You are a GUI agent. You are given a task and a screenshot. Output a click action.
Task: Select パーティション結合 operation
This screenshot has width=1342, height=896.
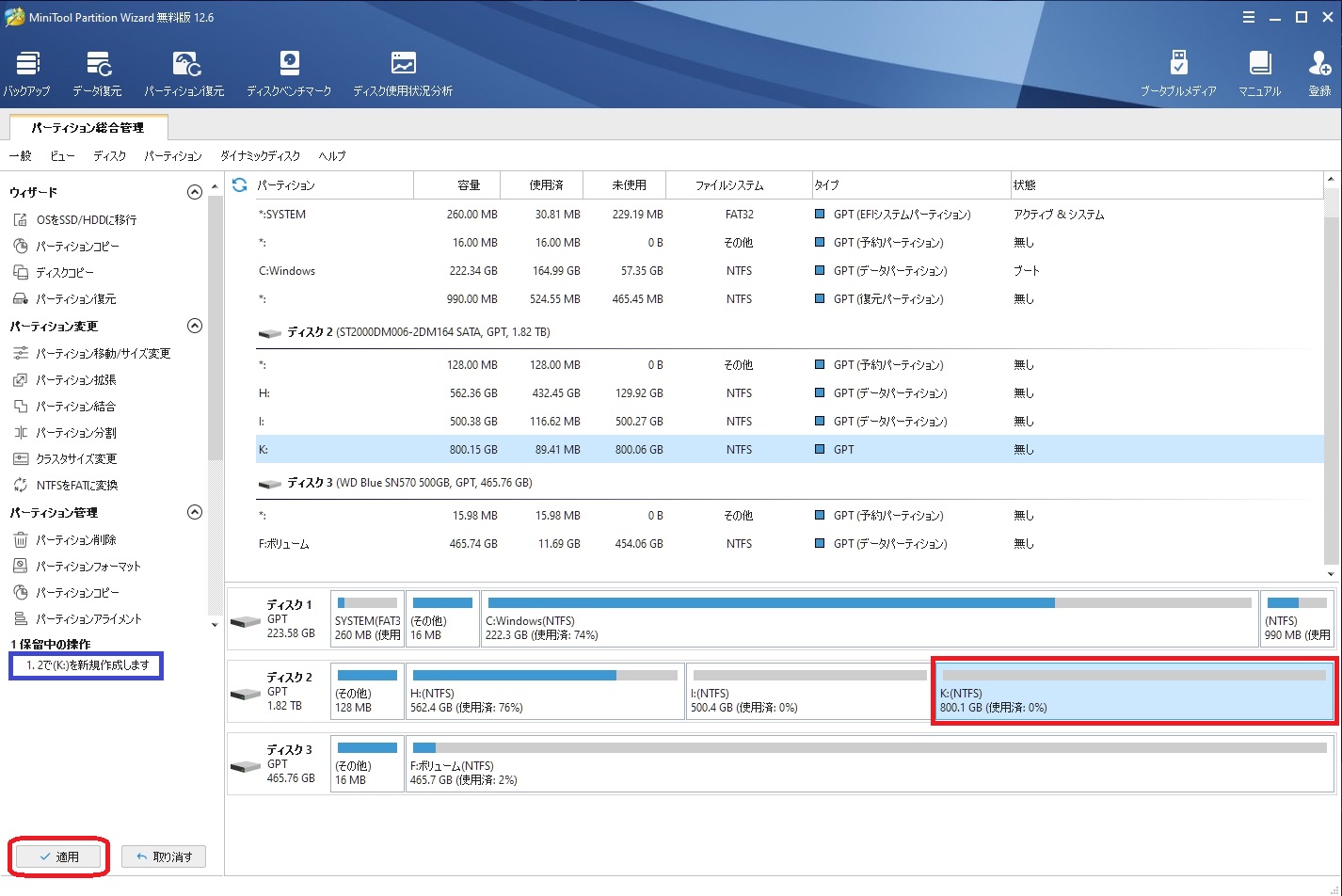tap(64, 406)
